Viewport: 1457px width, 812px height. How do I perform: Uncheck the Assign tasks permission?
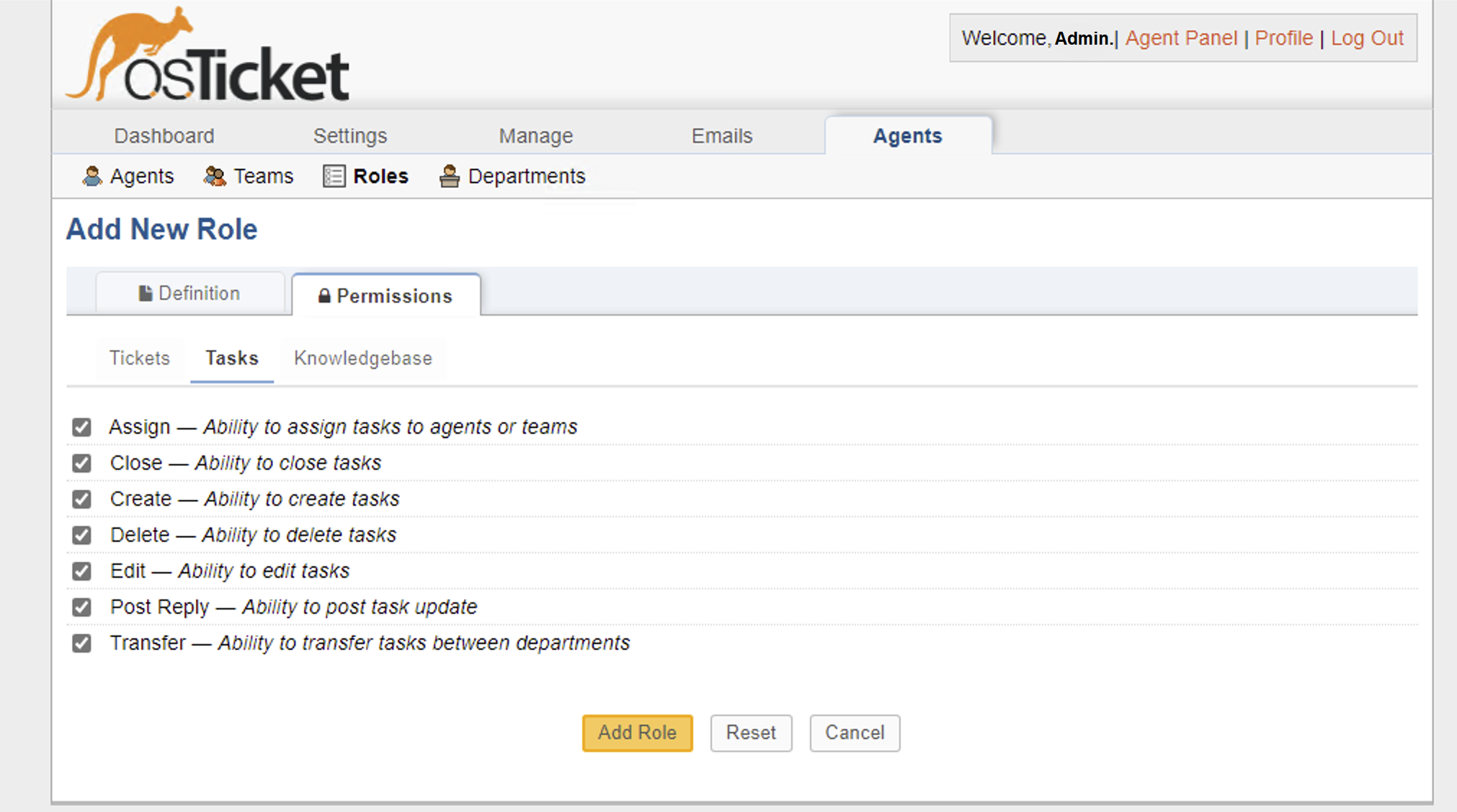pos(81,427)
